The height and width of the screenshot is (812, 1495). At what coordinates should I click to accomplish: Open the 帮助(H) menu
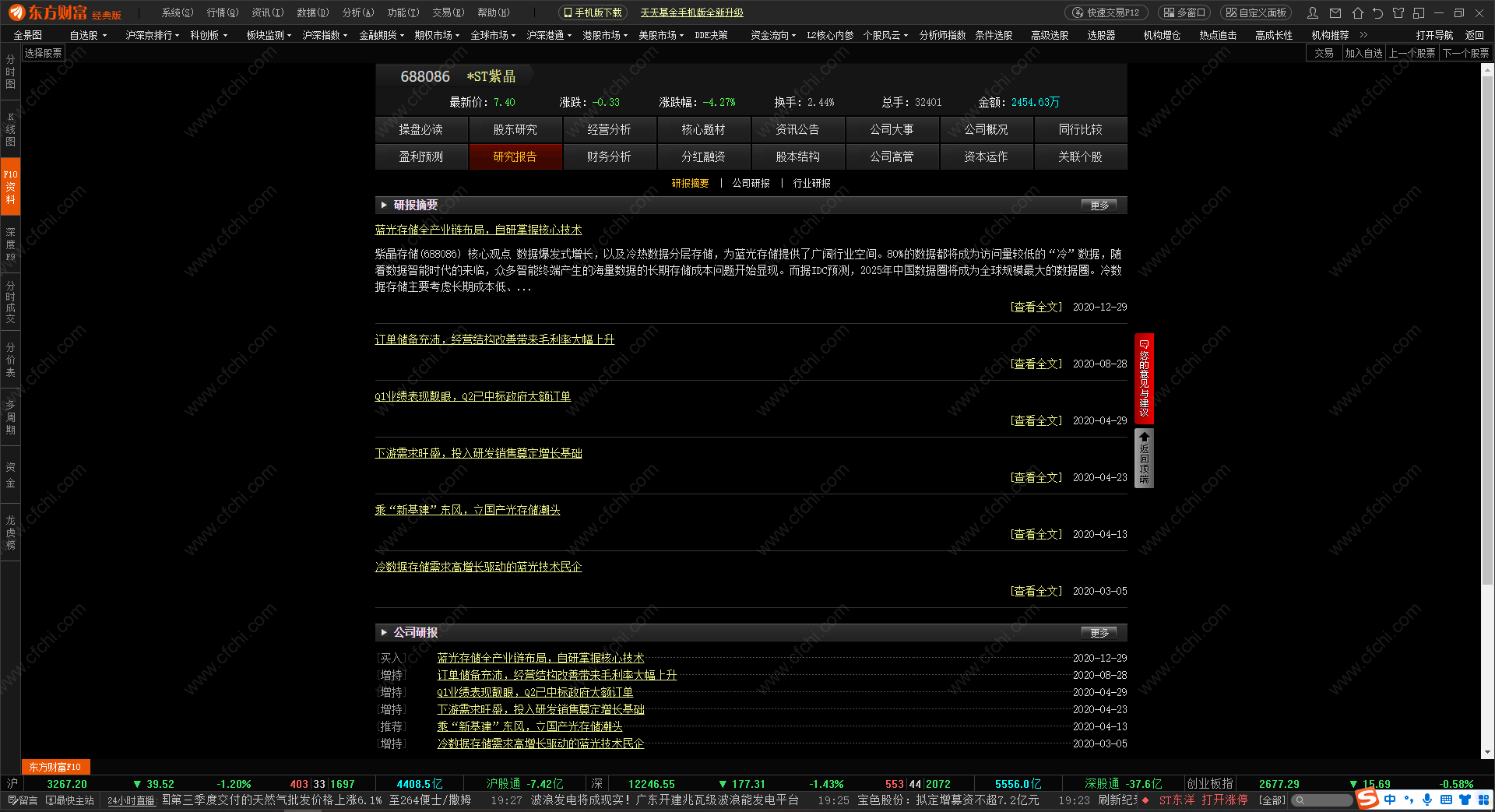[x=494, y=12]
